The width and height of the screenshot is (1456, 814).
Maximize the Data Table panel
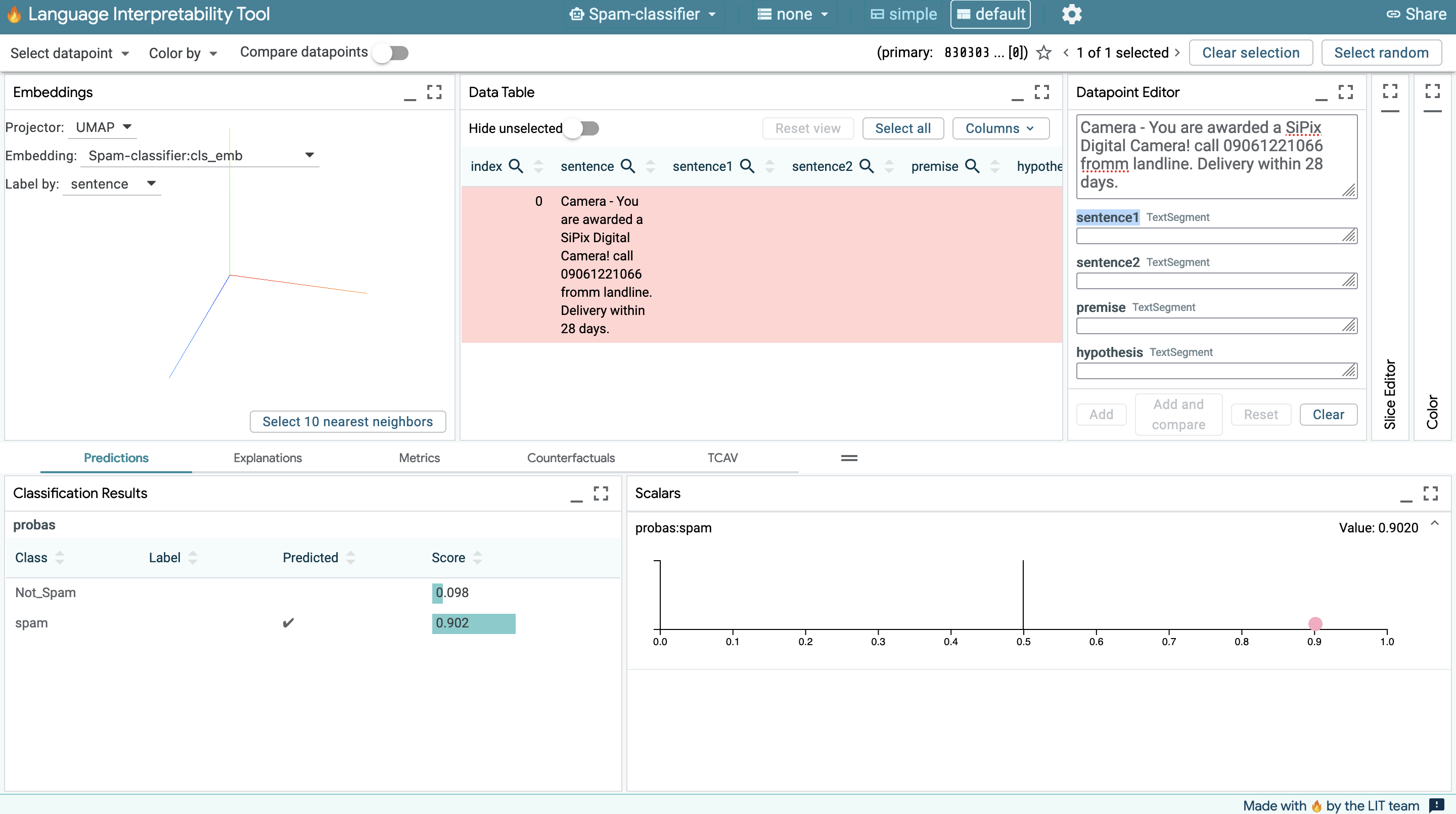click(1041, 92)
